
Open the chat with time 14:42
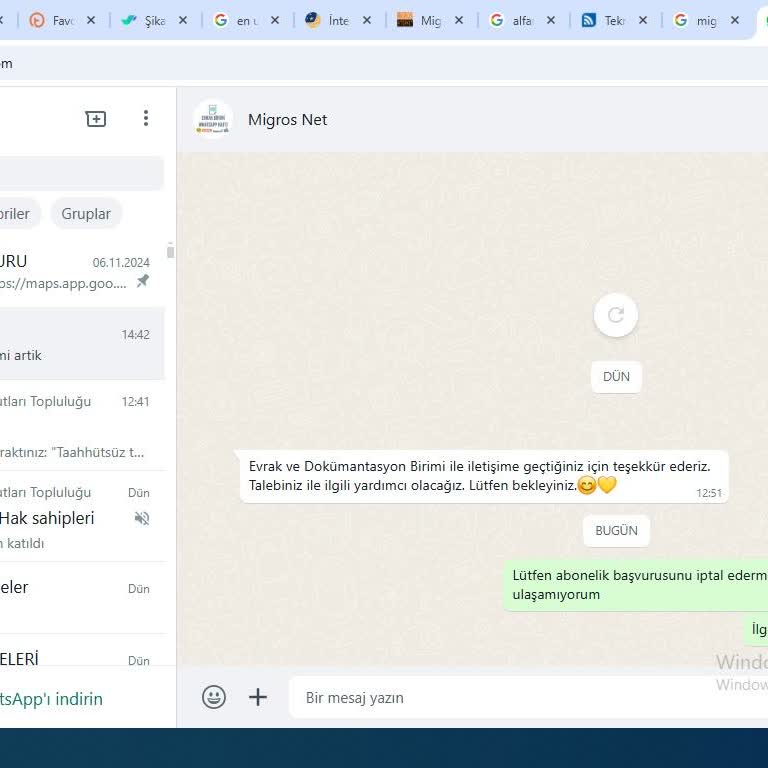coord(82,344)
